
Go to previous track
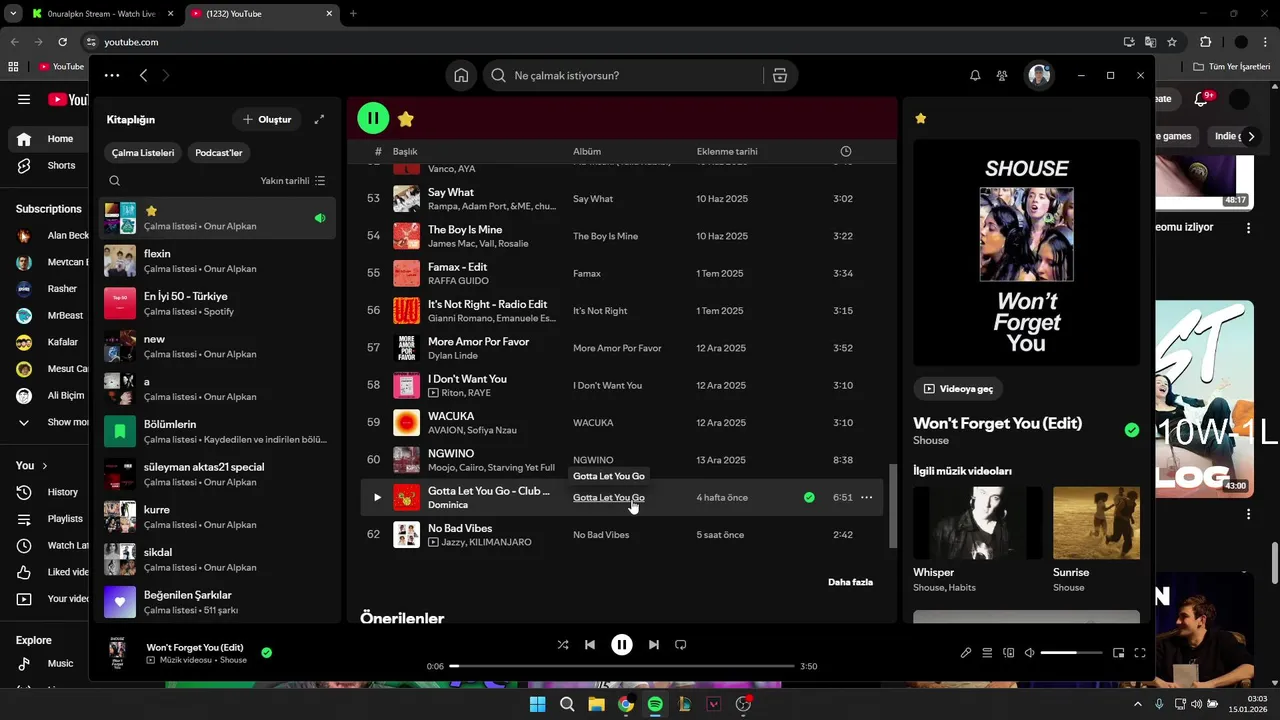point(590,645)
